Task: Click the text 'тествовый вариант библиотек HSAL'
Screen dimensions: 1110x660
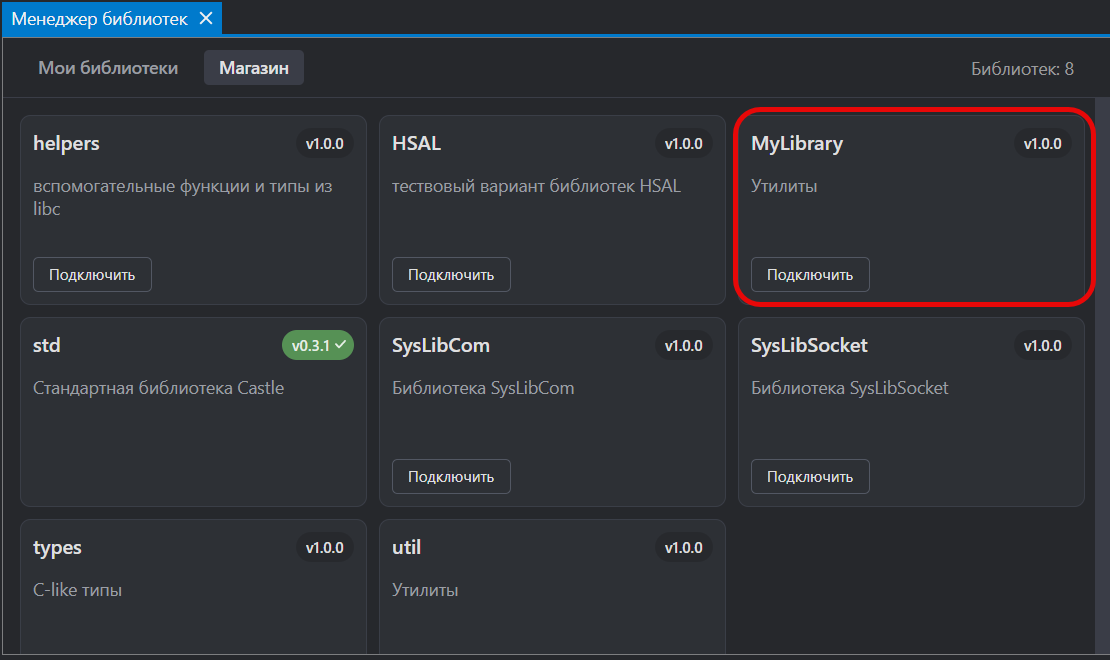Action: tap(537, 186)
